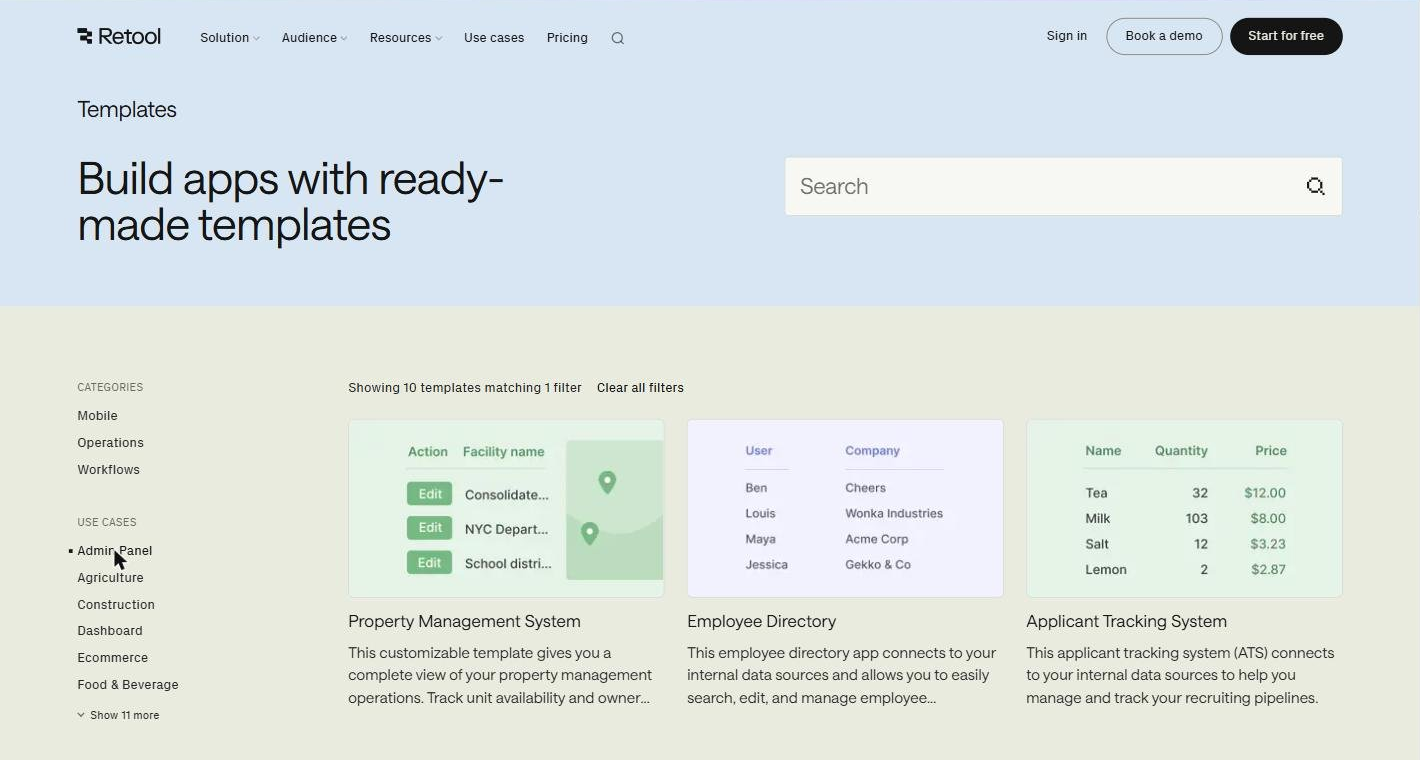Select the Agriculture use case filter
The height and width of the screenshot is (760, 1420).
[110, 578]
